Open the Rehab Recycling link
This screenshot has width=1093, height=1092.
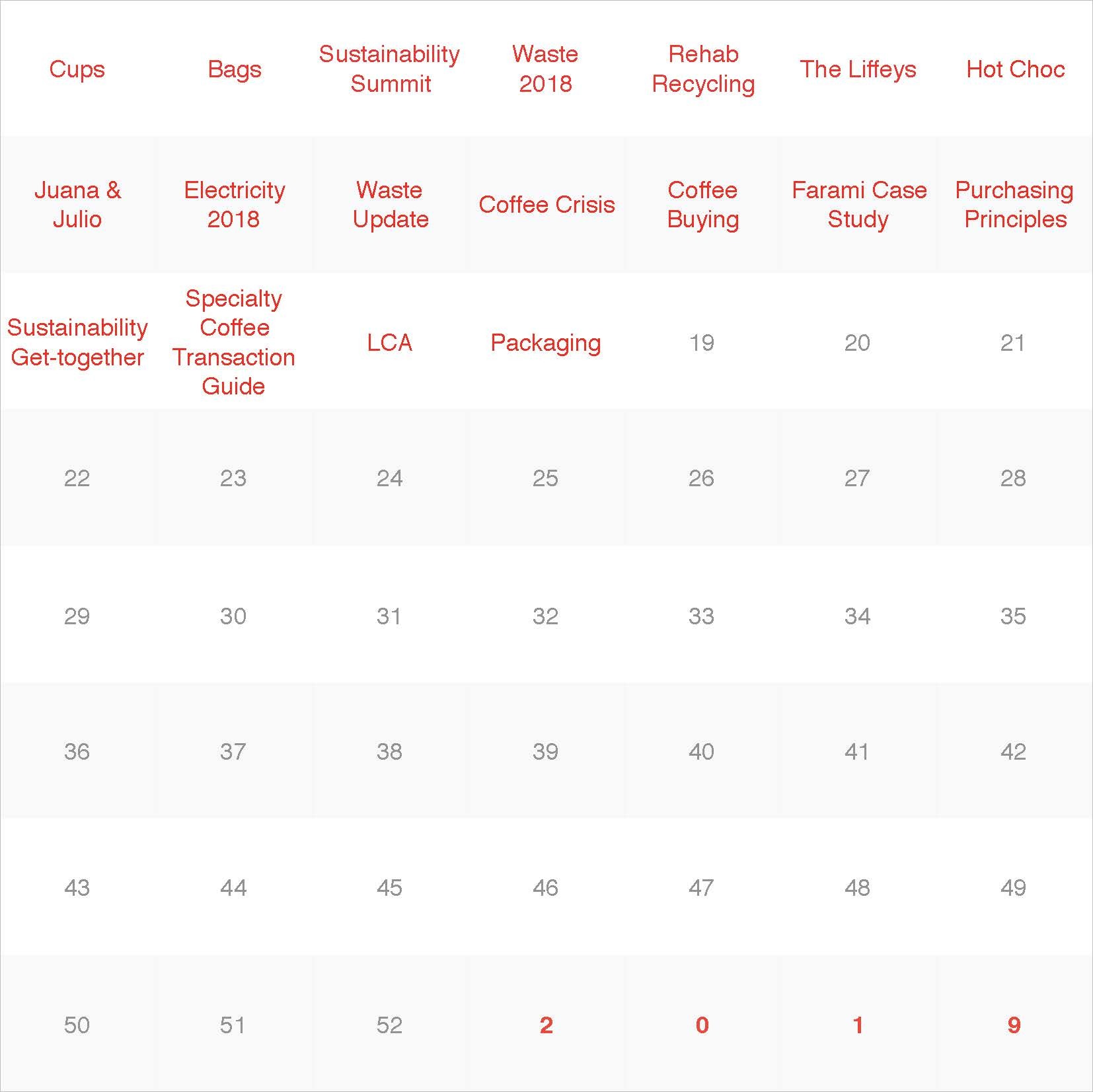703,69
